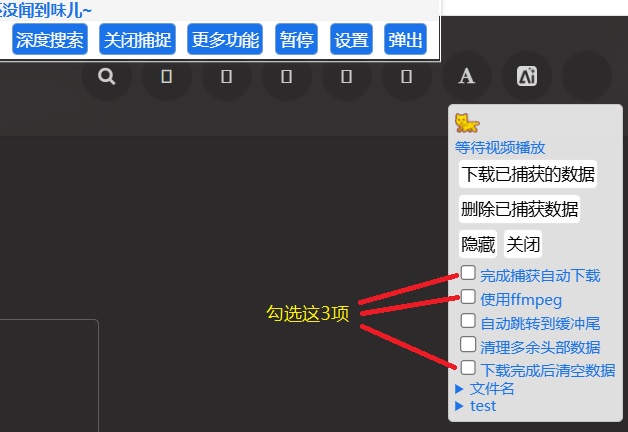Enable 完成捕获自动下载 checkbox

click(x=468, y=273)
